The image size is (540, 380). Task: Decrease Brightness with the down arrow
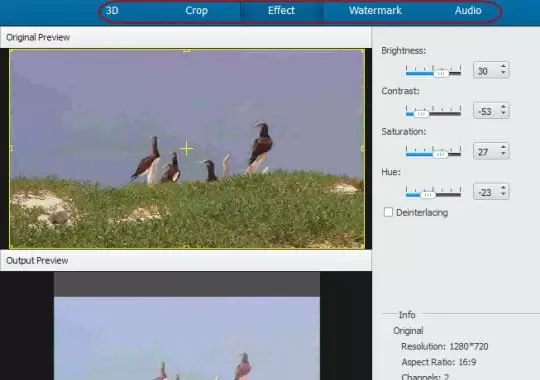point(503,73)
